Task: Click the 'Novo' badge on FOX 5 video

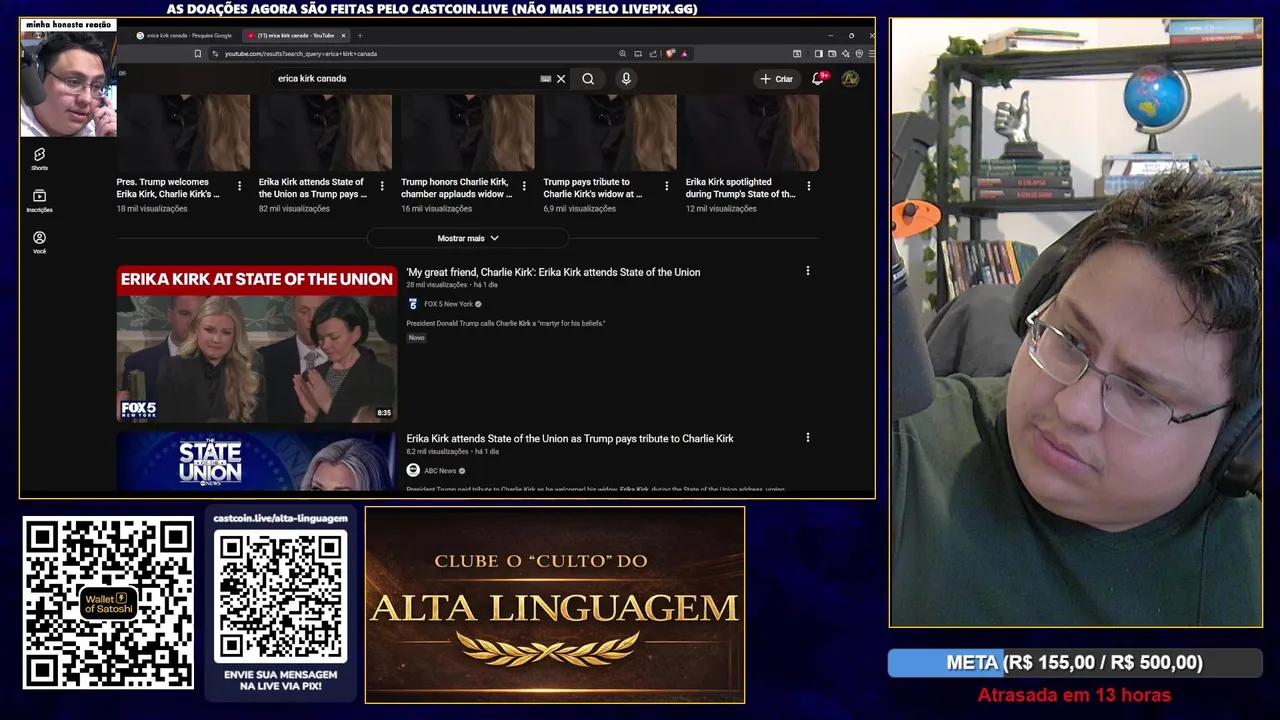Action: [x=416, y=338]
